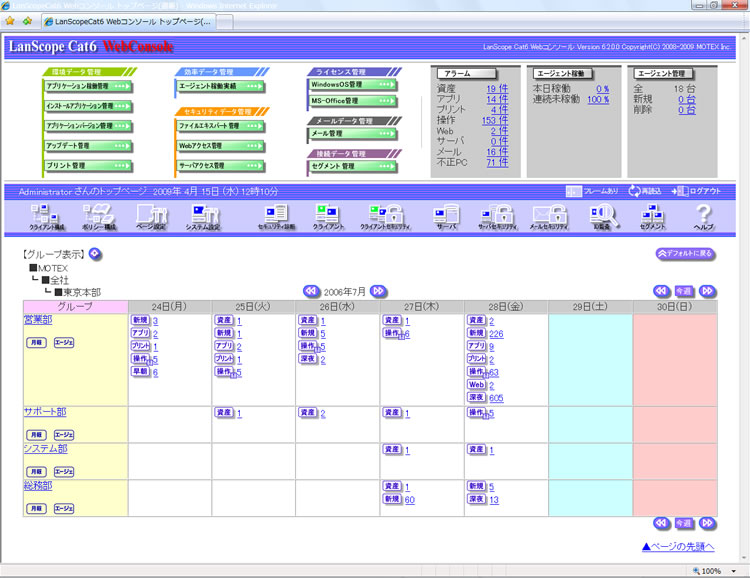750x578 pixels.
Task: Click the 今週 button above the 29日(土) column
Action: point(684,291)
